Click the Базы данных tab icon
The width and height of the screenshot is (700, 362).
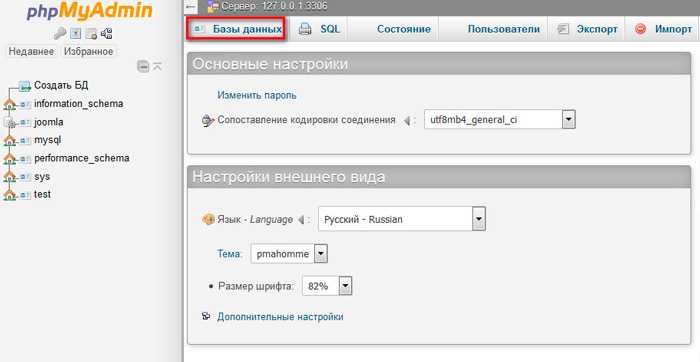[199, 29]
